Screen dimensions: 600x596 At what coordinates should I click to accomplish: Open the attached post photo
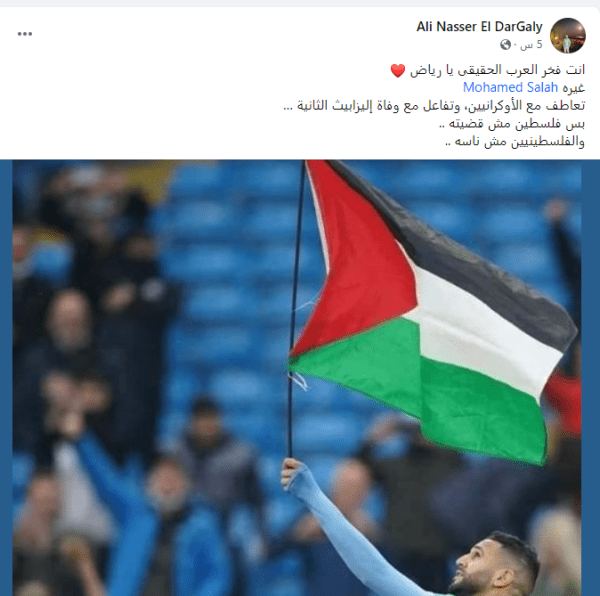[297, 378]
